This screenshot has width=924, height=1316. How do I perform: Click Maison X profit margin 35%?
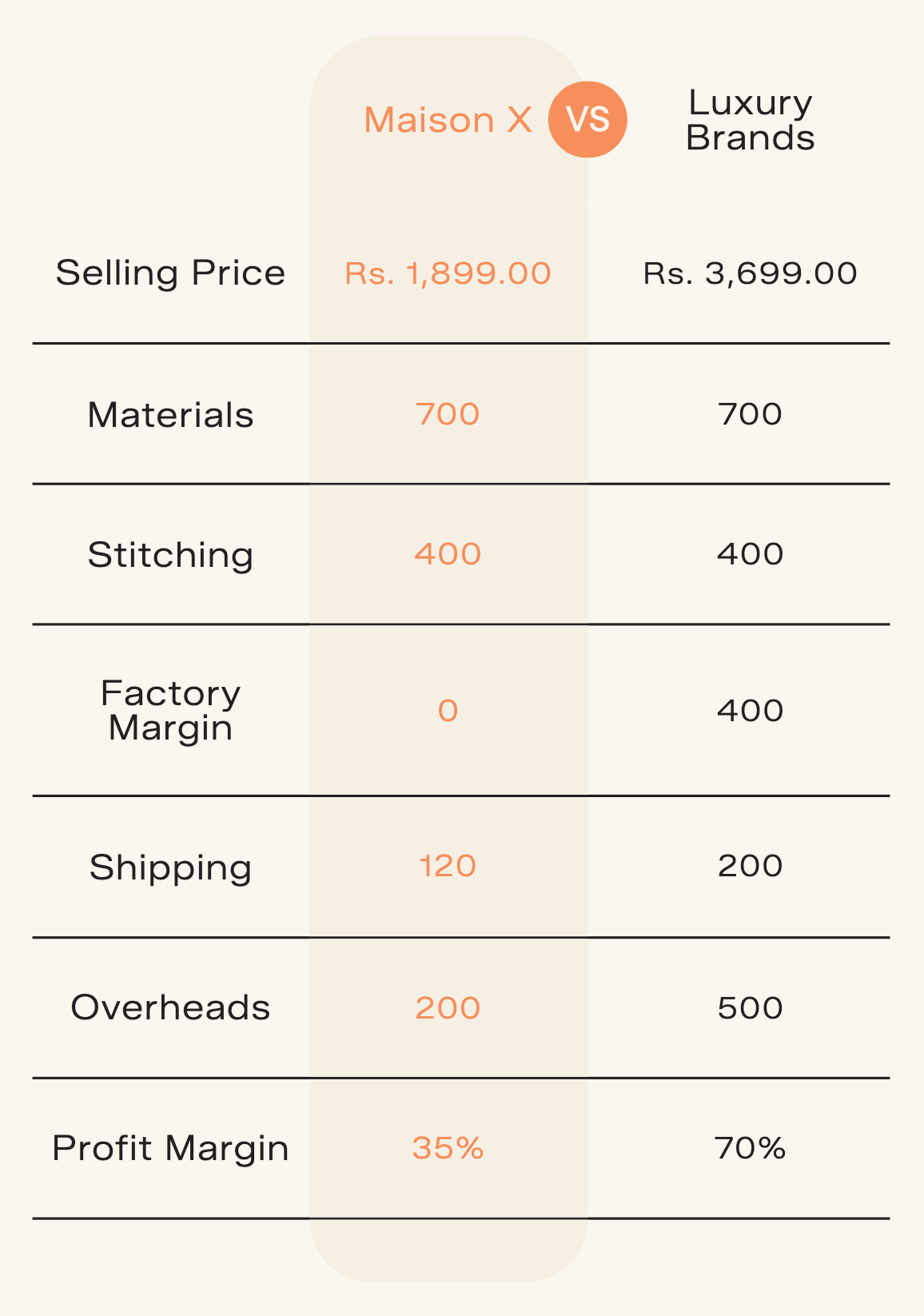pyautogui.click(x=448, y=1148)
